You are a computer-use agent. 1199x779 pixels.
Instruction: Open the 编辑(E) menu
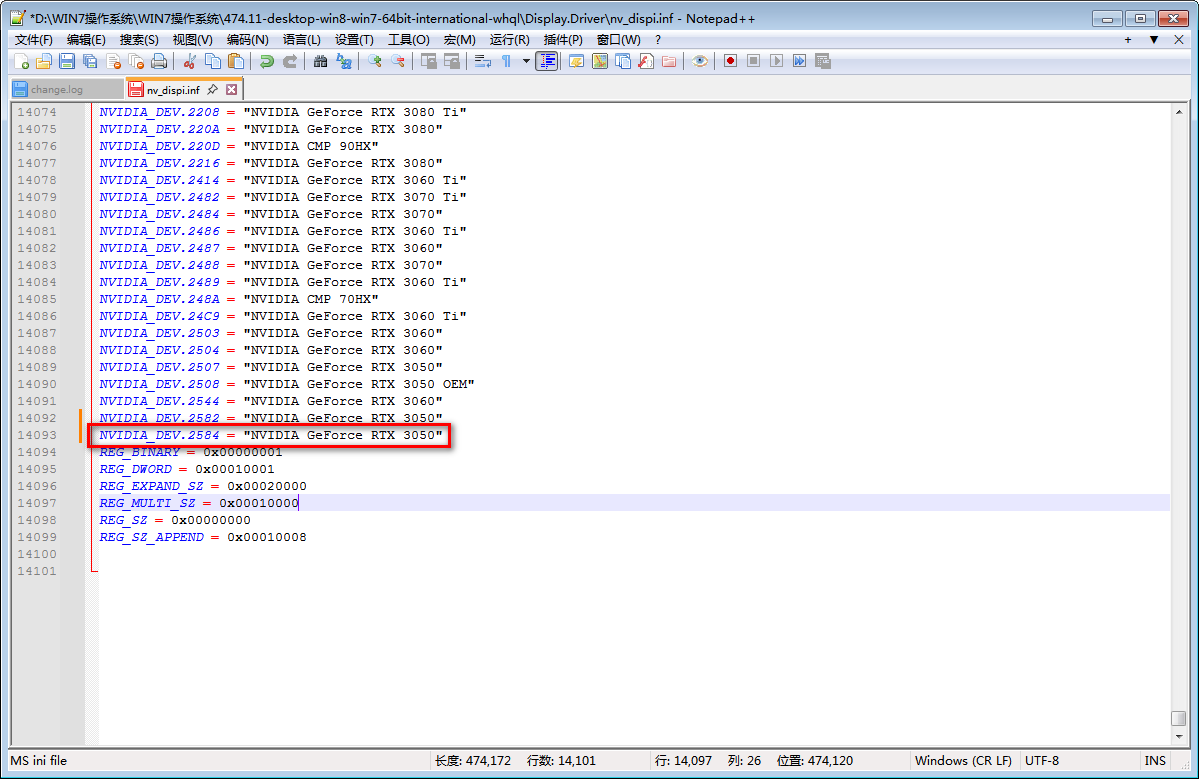[x=86, y=40]
